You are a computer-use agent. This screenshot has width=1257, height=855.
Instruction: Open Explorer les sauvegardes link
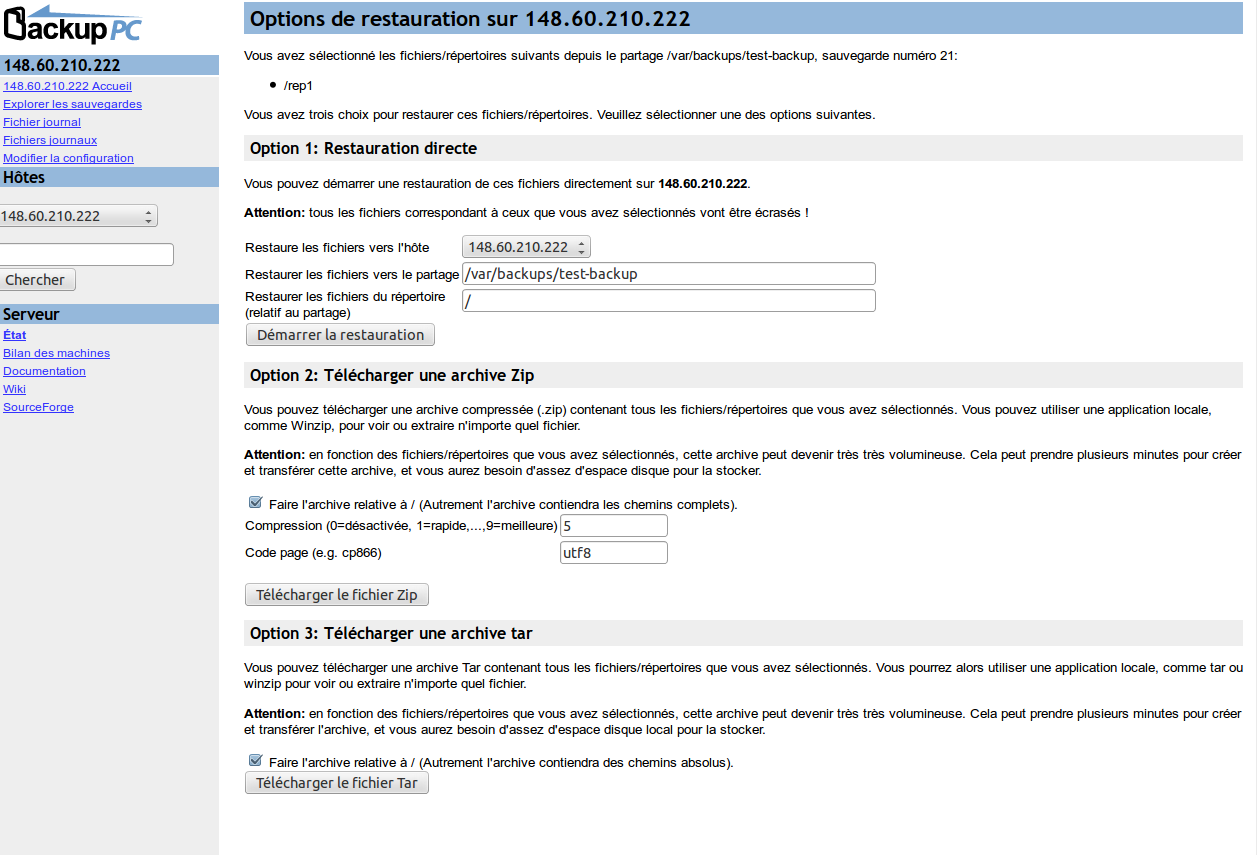pos(72,104)
